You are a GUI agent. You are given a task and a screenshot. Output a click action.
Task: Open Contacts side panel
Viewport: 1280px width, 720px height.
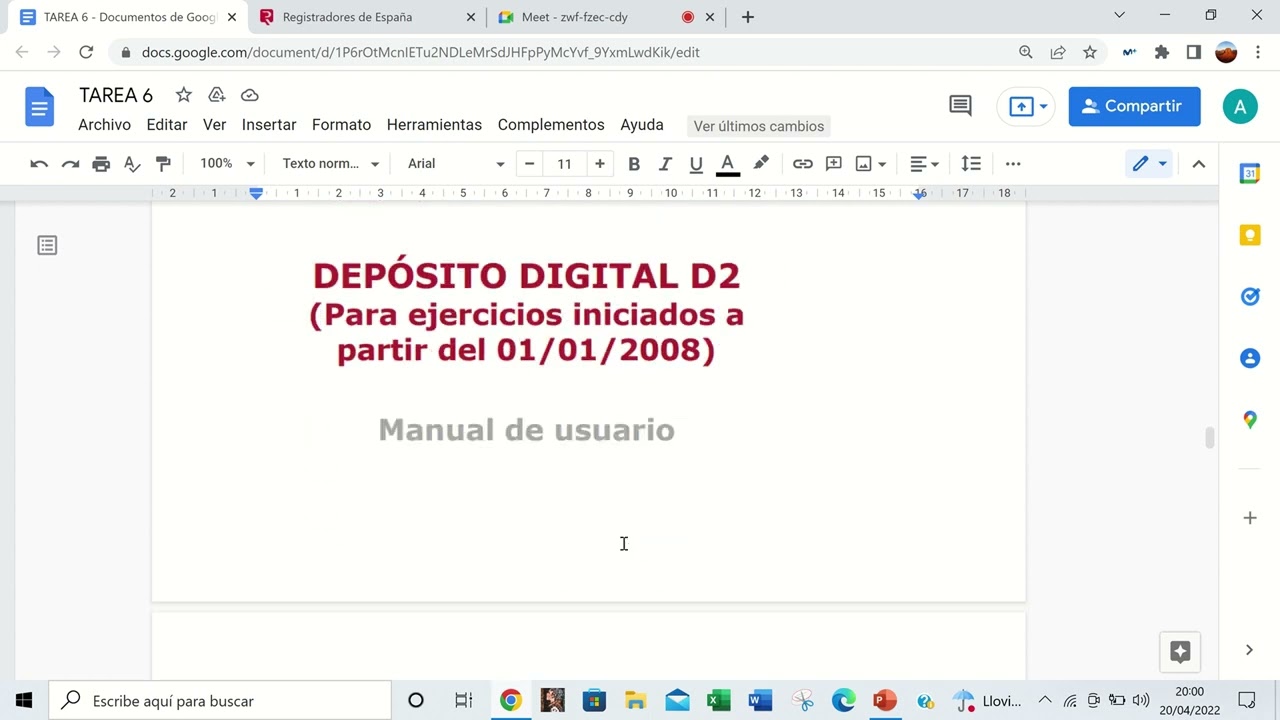[x=1250, y=358]
